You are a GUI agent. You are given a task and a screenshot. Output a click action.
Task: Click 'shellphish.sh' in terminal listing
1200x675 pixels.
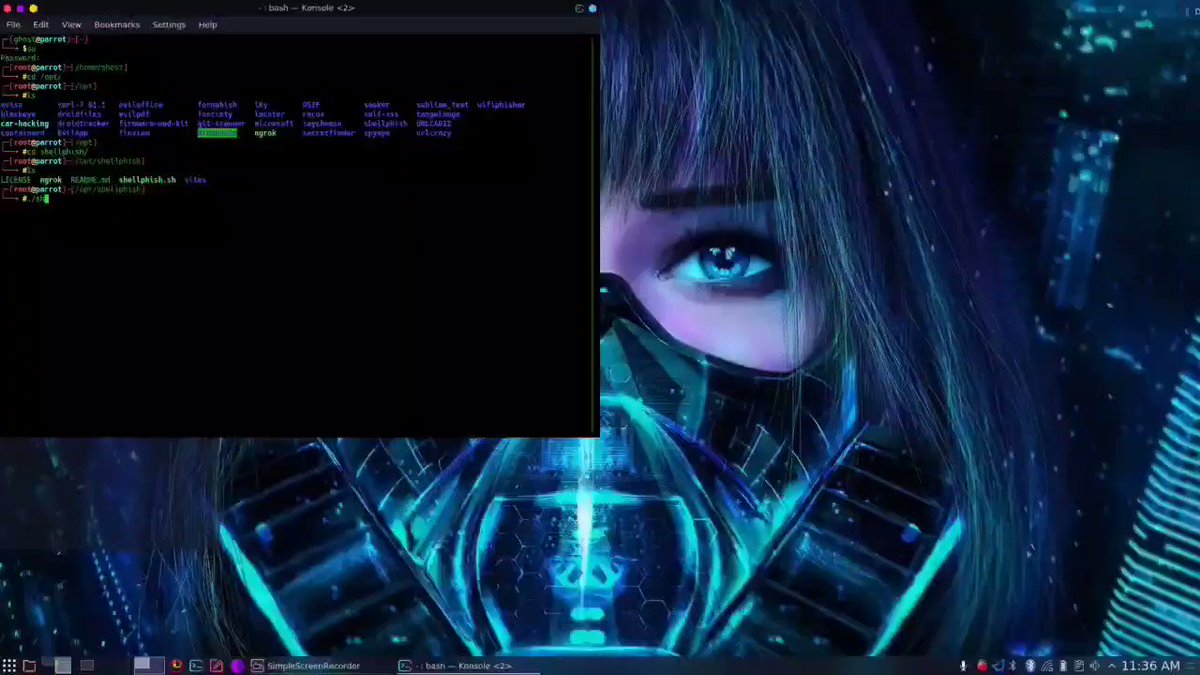(147, 180)
